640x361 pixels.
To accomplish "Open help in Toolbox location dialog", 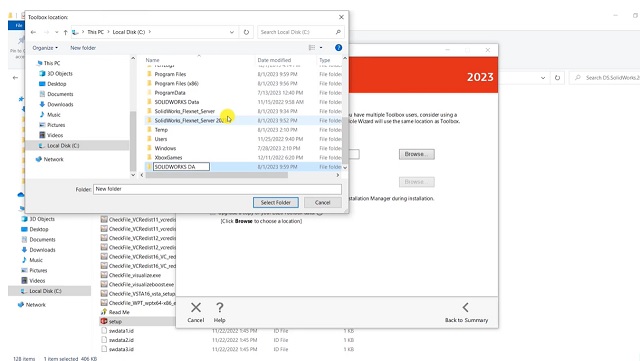I will click(x=338, y=48).
